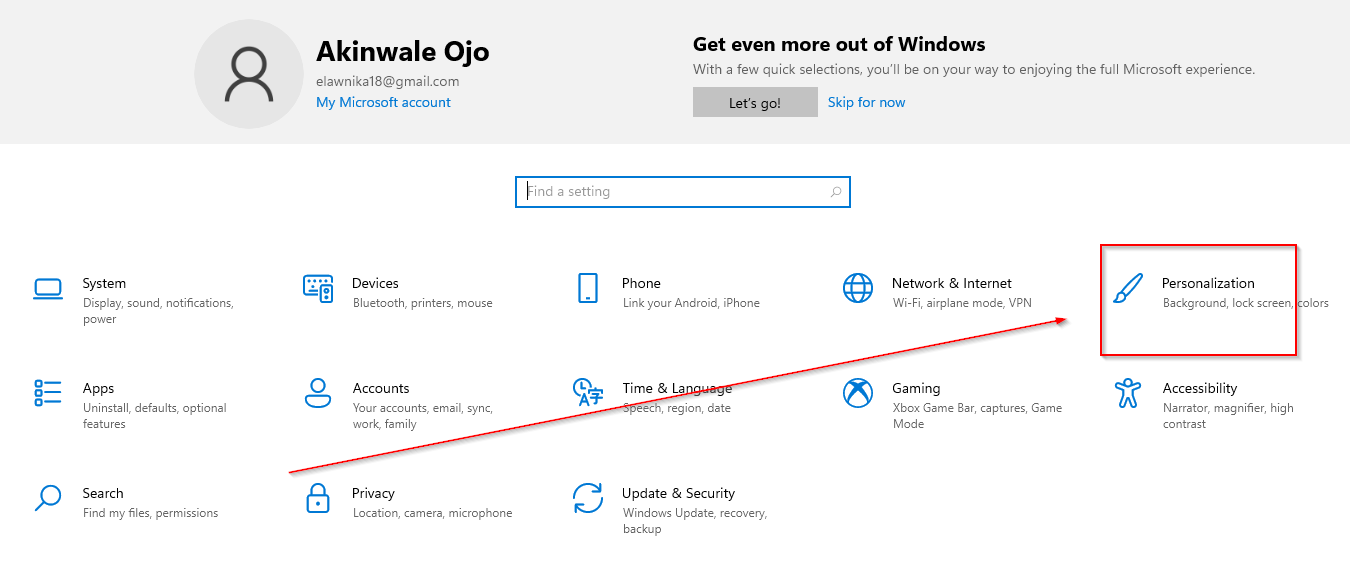The image size is (1350, 565).
Task: Click the user profile avatar picture
Action: pos(248,74)
